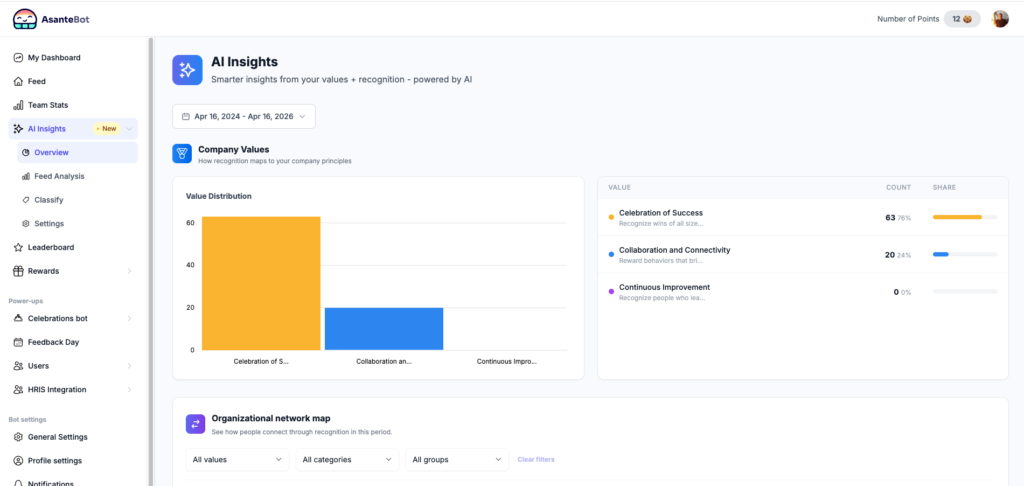The height and width of the screenshot is (486, 1024).
Task: Click the Team Stats bar chart icon
Action: point(18,105)
